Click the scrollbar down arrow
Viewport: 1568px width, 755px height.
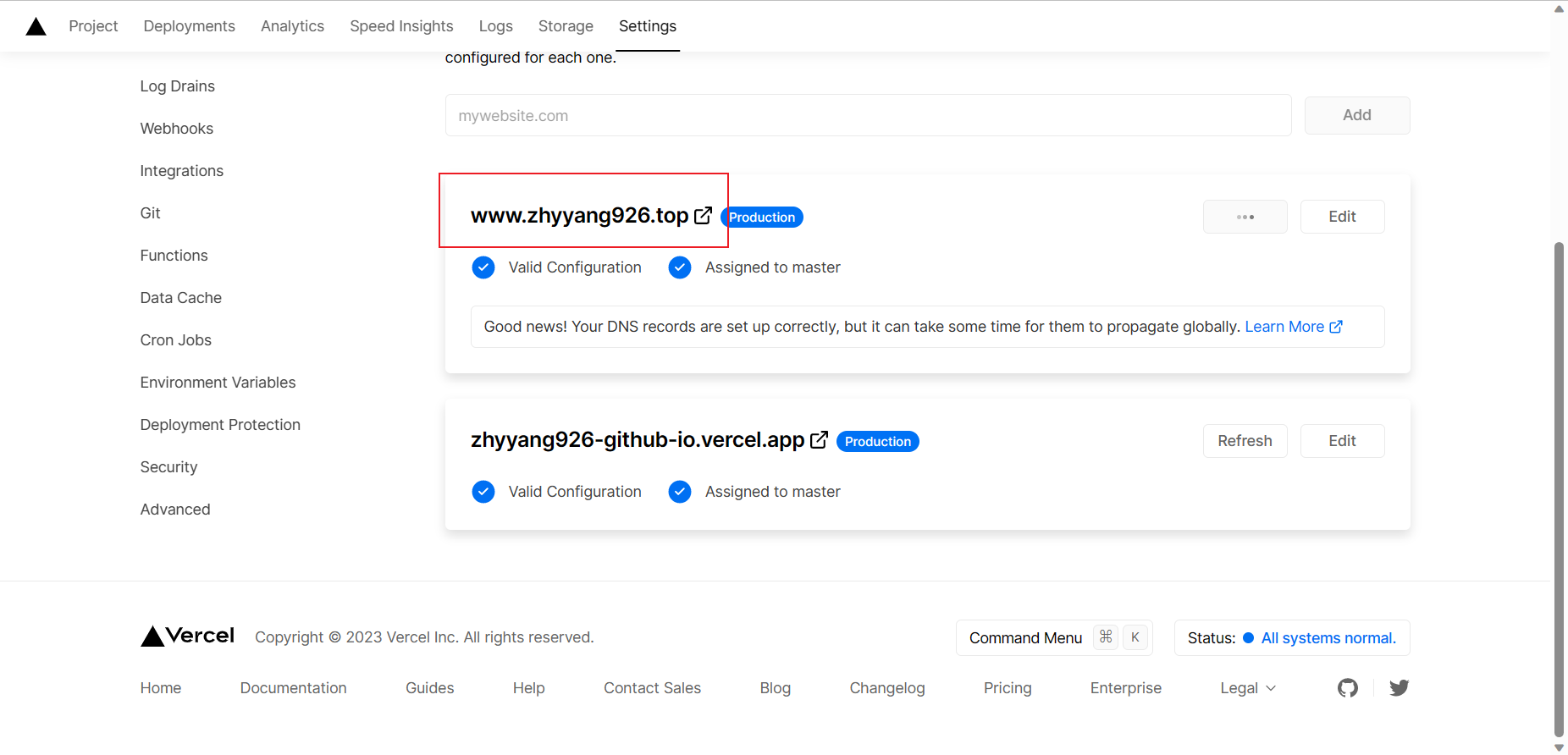[1559, 747]
